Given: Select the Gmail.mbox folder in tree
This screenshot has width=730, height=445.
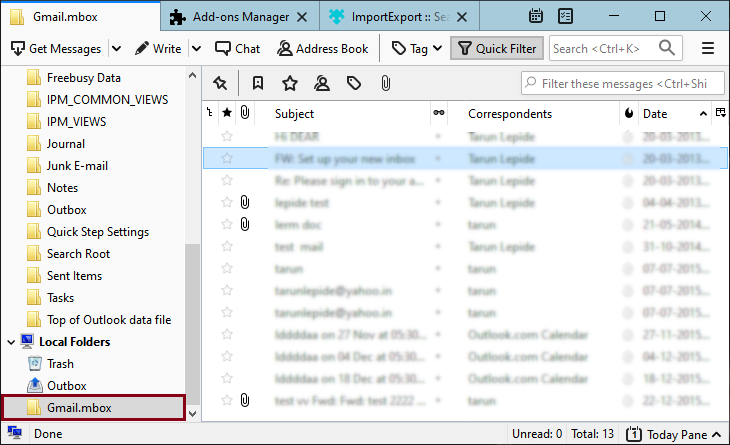Looking at the screenshot, I should [x=93, y=408].
